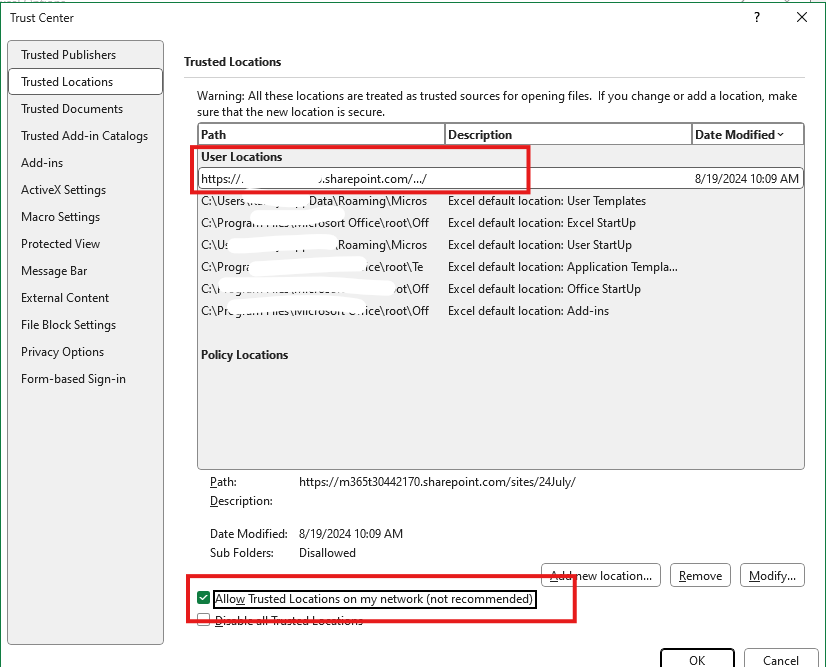Select the User Templates location row
This screenshot has height=667, width=826.
pyautogui.click(x=500, y=201)
